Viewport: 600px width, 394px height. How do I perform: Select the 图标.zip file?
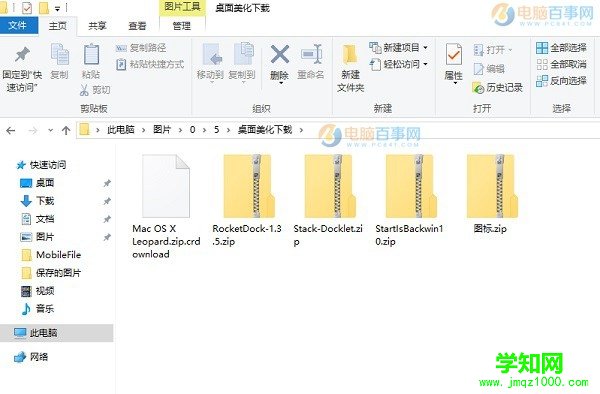[x=491, y=194]
